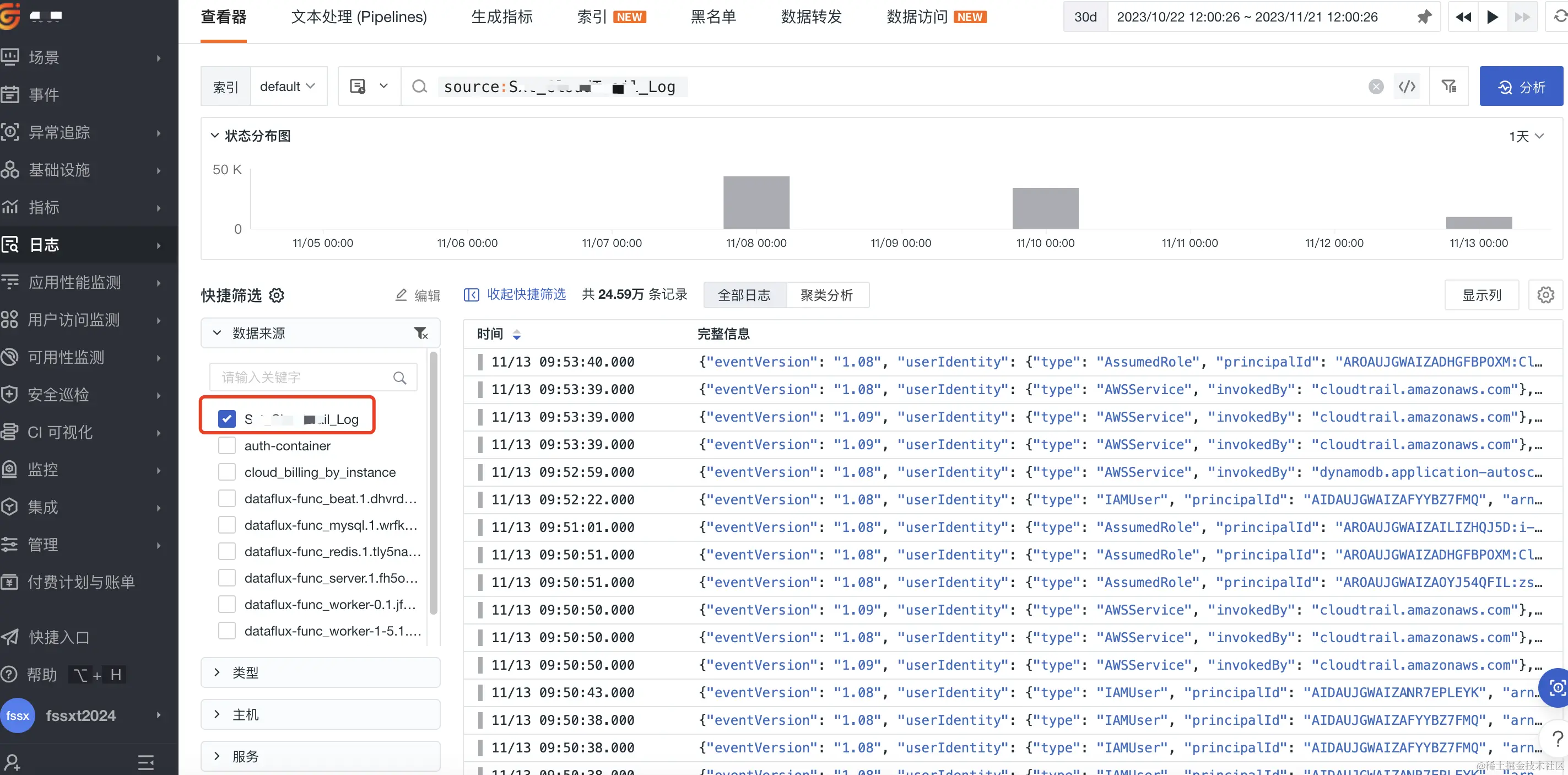Check the auth-container source checkbox
The width and height of the screenshot is (1568, 775).
(227, 445)
